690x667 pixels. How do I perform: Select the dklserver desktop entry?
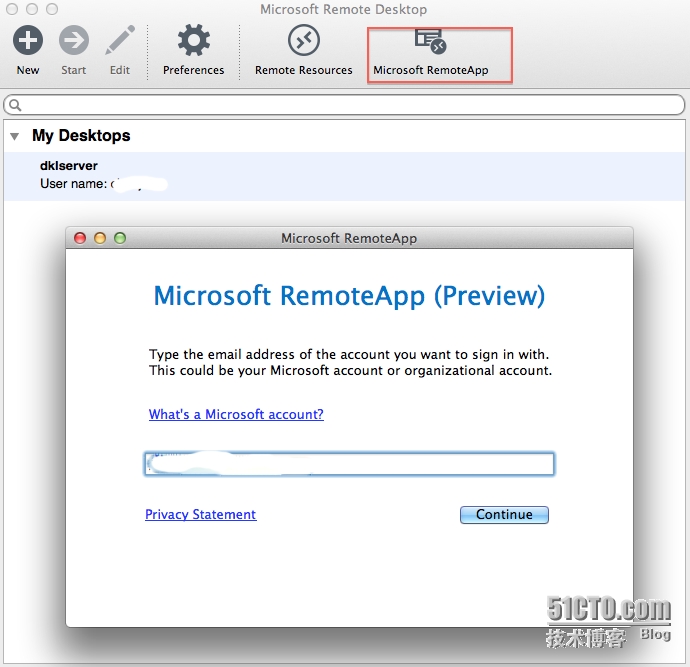click(x=344, y=176)
